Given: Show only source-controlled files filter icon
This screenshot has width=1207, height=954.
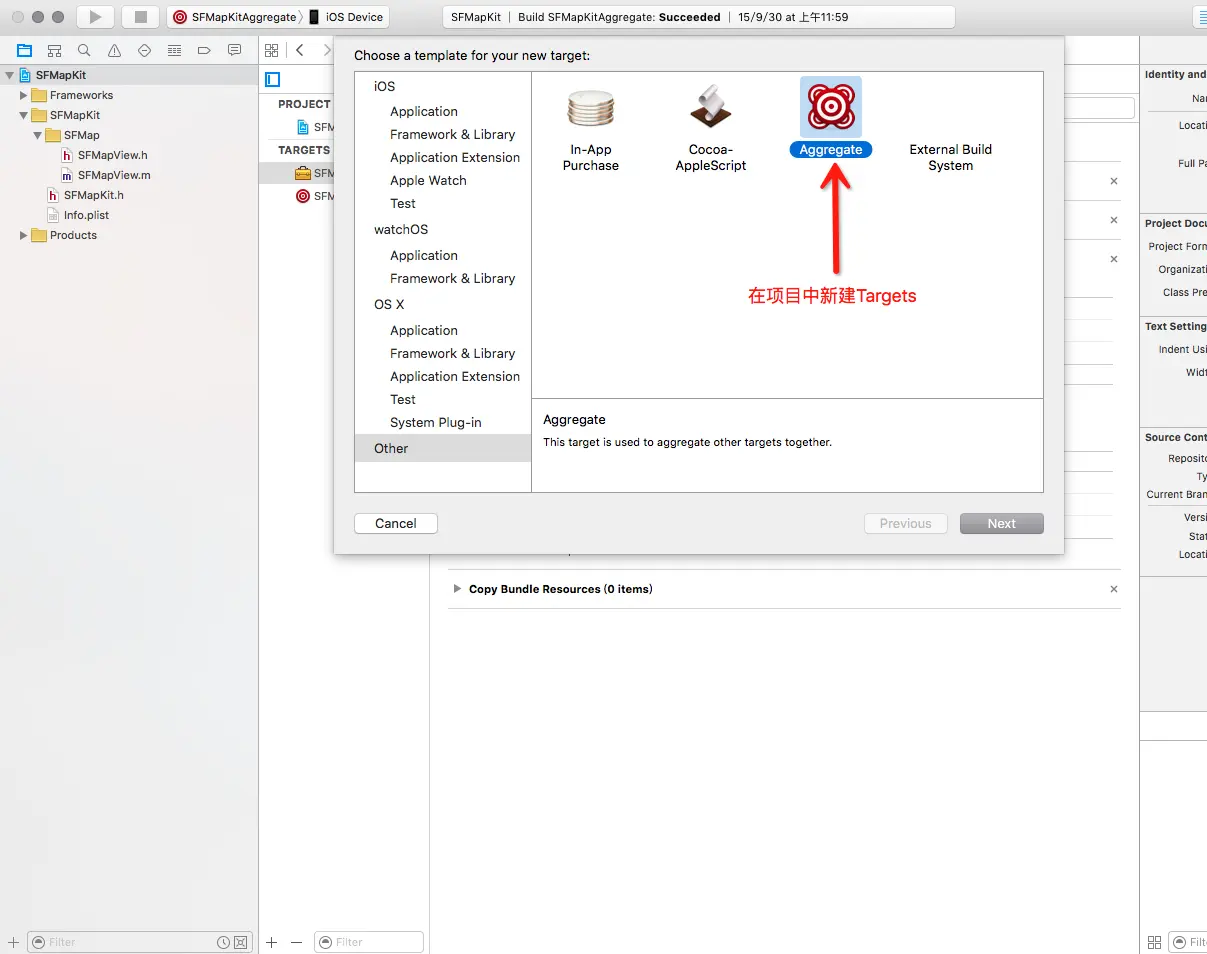Looking at the screenshot, I should point(241,942).
